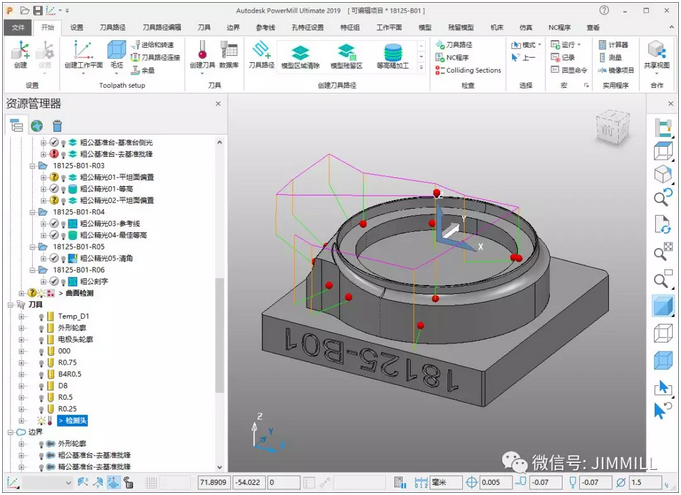This screenshot has width=681, height=495.
Task: Select the 模型区域清除 strategy
Action: click(x=300, y=57)
